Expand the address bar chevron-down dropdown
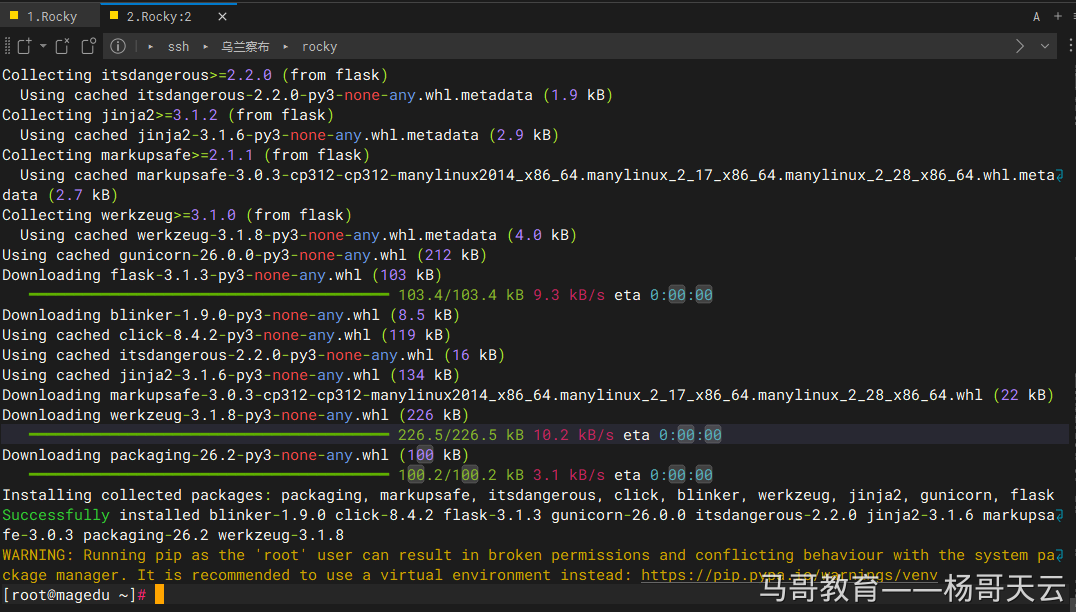The width and height of the screenshot is (1076, 612). (x=1044, y=46)
